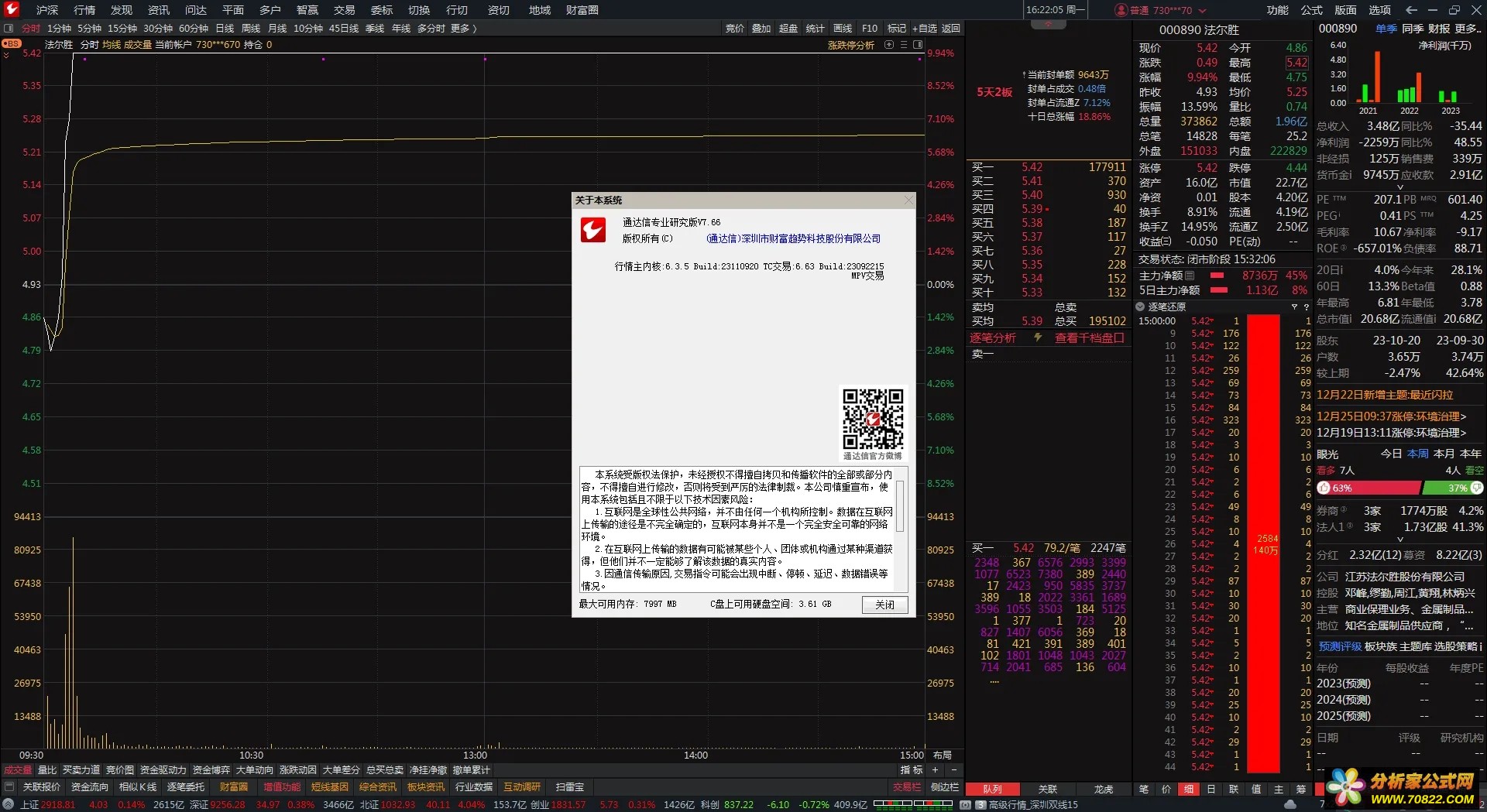Screen dimensions: 1487x812
Task: Toggle 叠加 overlay on the chart
Action: (761, 29)
